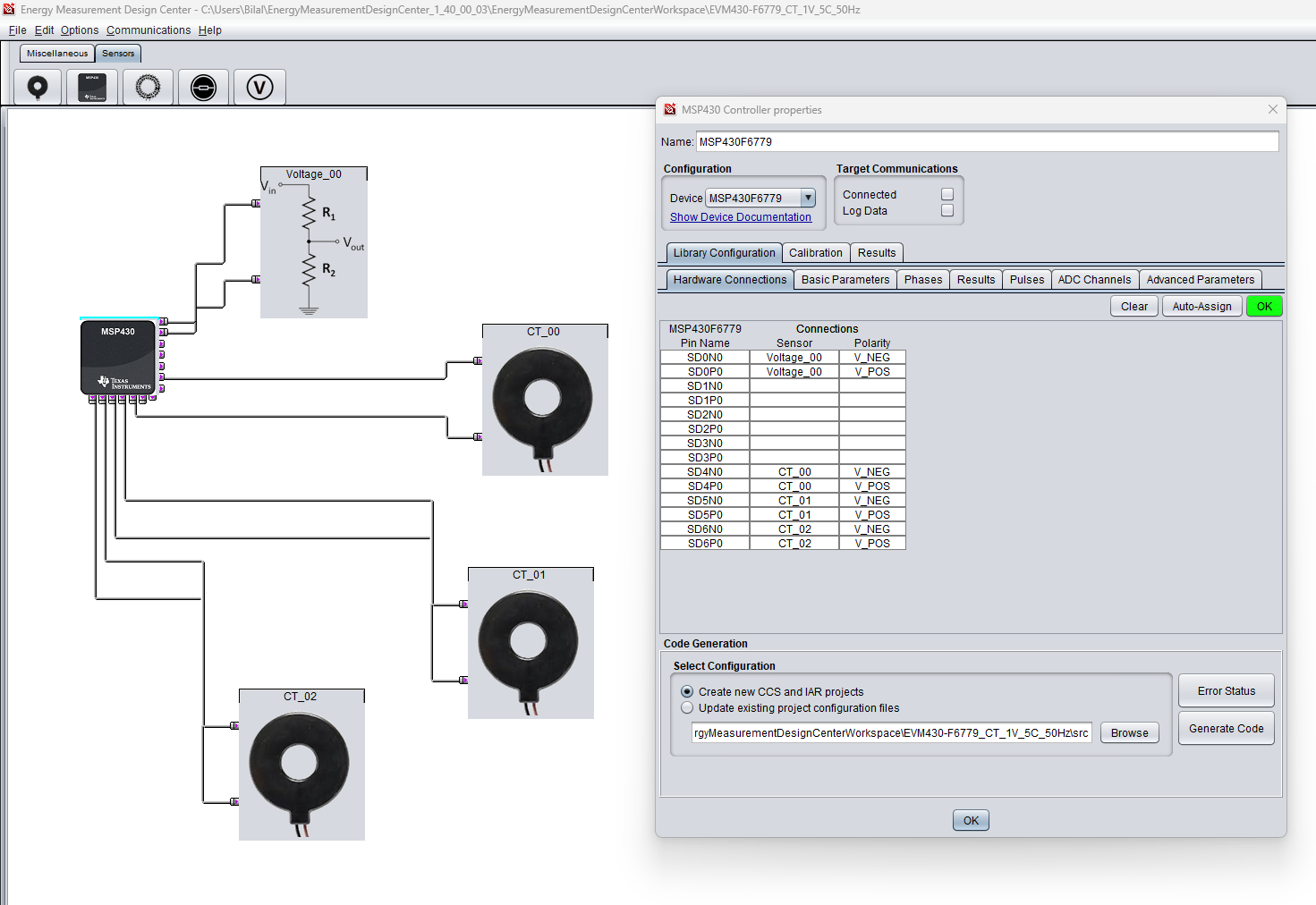Select Create new CCS and IAR projects
Screen dimensions: 1316x905
[687, 691]
